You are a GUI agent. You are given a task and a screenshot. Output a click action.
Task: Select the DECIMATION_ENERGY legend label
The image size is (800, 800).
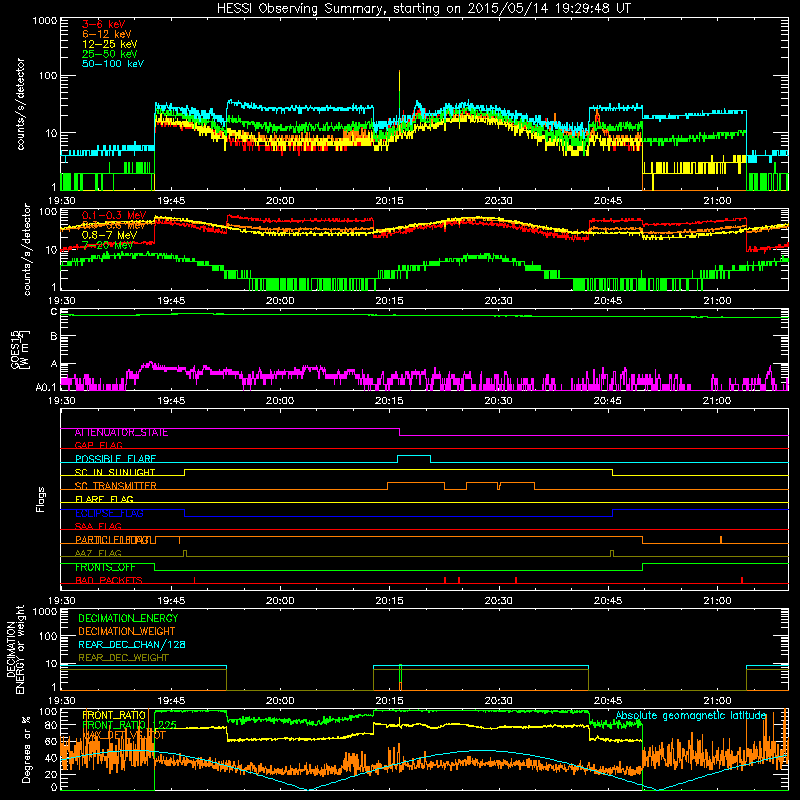pyautogui.click(x=128, y=618)
